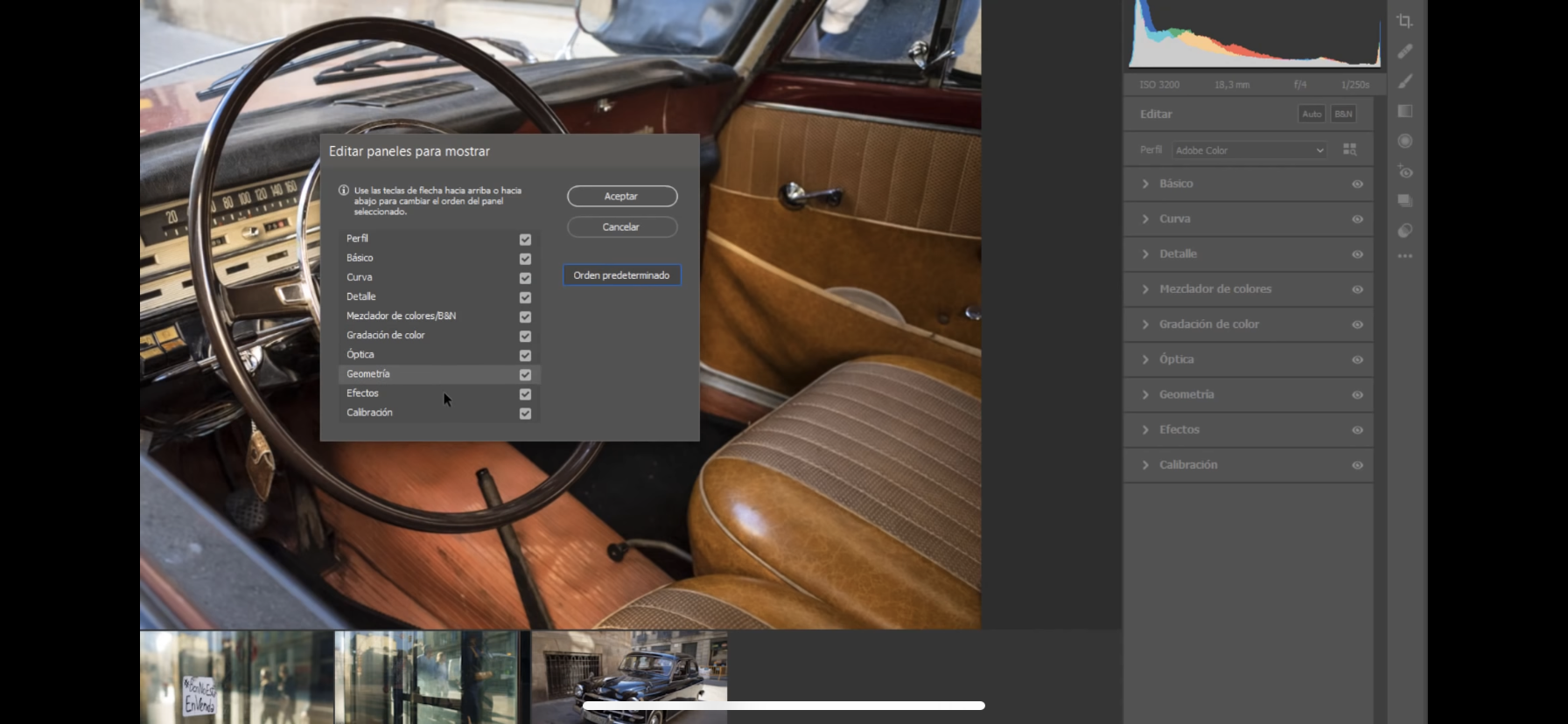Click the Aceptar button
The width and height of the screenshot is (1568, 724).
tap(621, 197)
